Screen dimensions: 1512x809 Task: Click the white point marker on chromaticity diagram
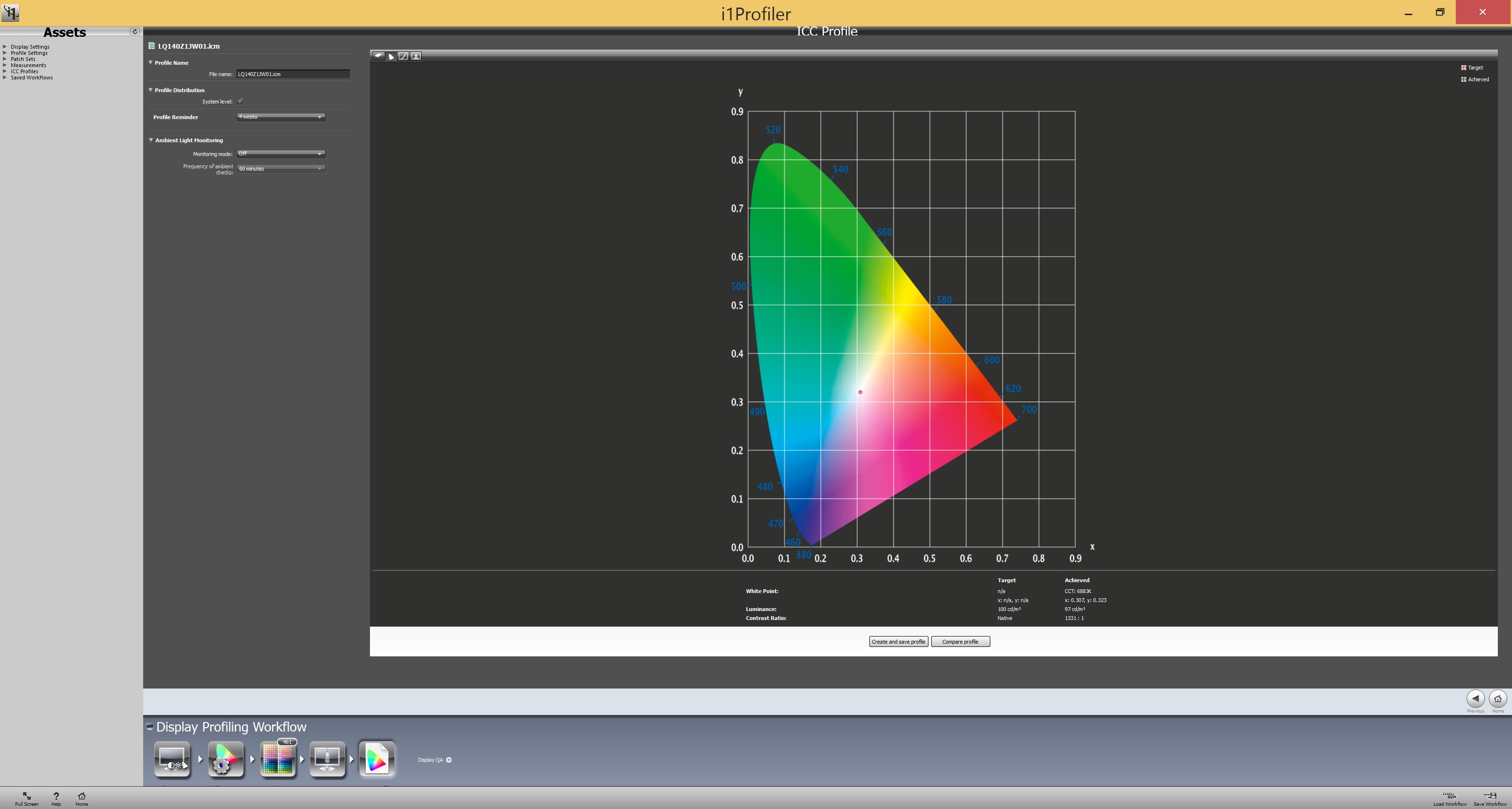(x=860, y=392)
